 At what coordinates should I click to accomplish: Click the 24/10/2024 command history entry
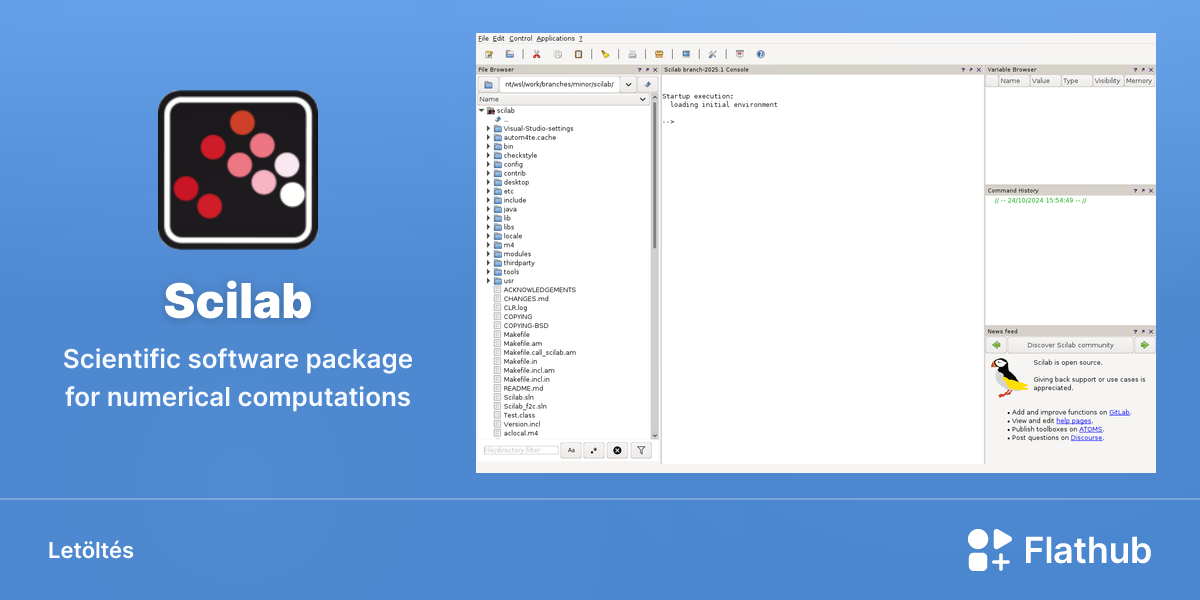tap(1040, 200)
